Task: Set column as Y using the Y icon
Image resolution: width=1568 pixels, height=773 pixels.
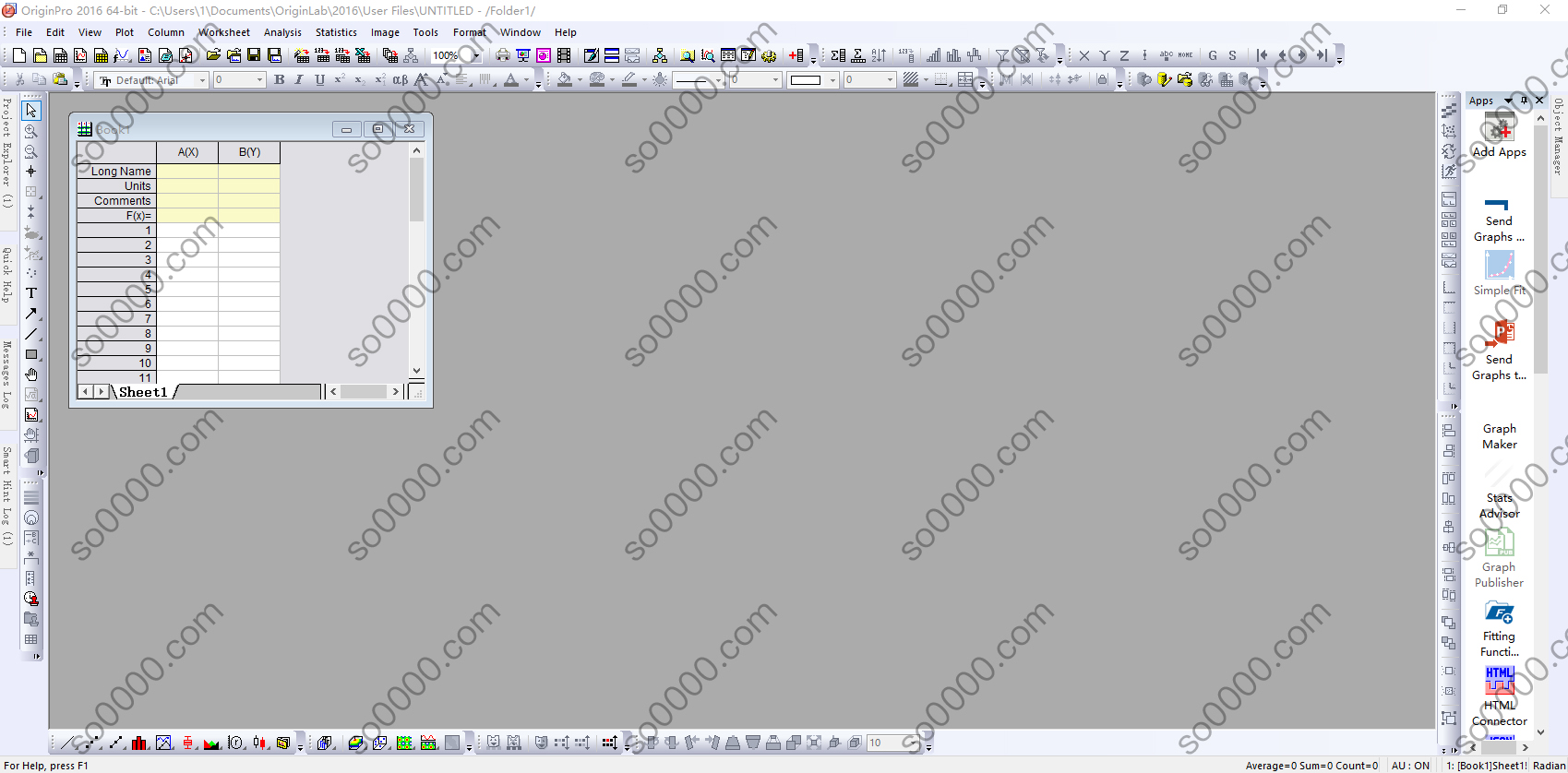Action: coord(1105,55)
